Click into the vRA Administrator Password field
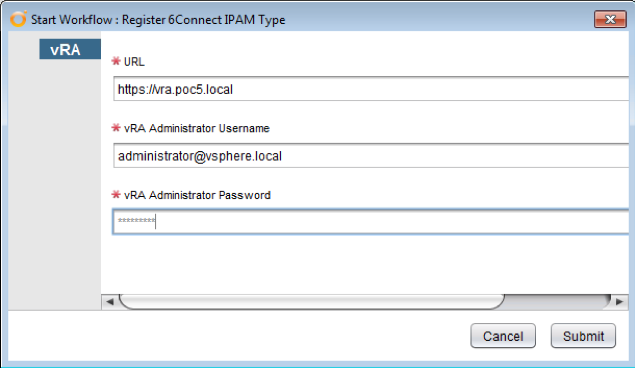 coord(371,221)
